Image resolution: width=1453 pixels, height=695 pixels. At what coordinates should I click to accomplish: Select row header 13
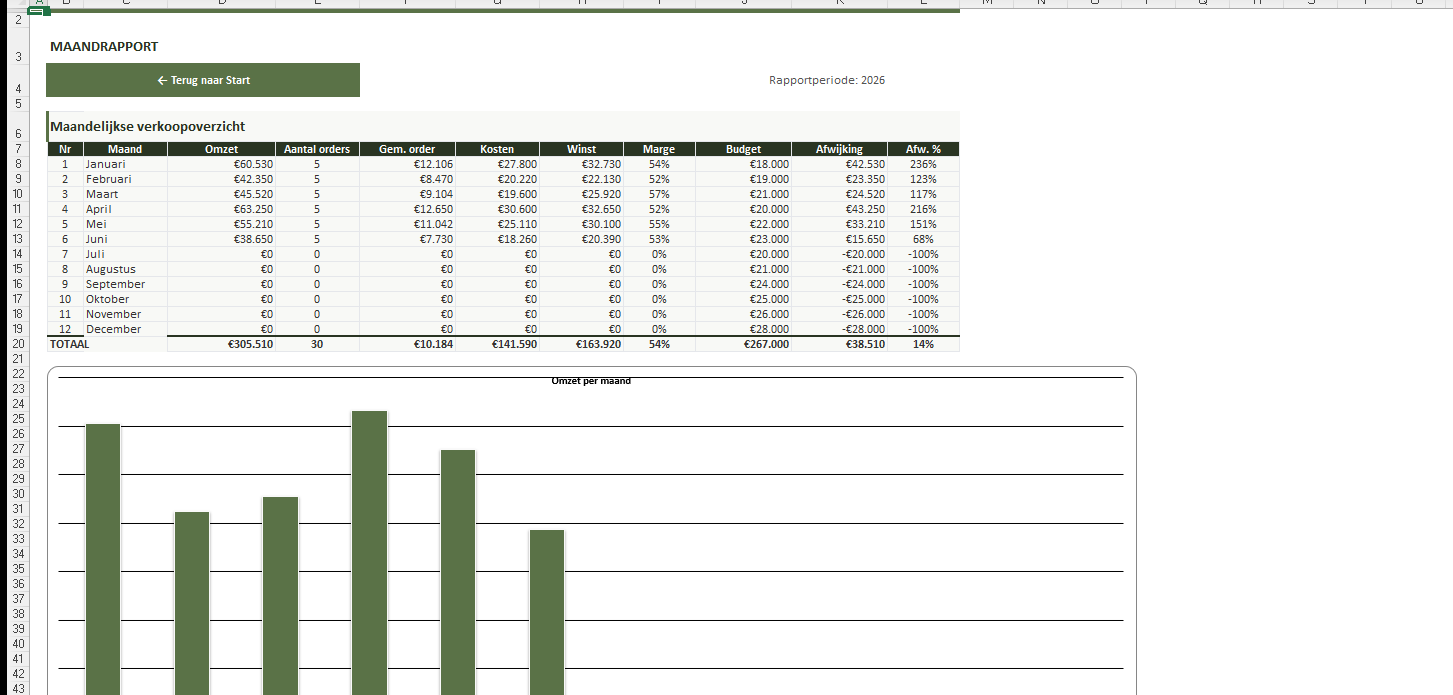tap(18, 239)
